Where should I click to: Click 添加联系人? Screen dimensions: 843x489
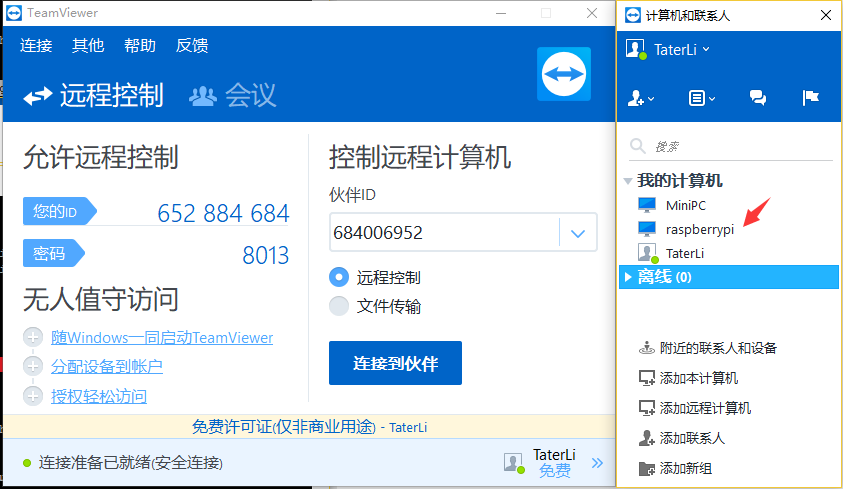(x=692, y=438)
